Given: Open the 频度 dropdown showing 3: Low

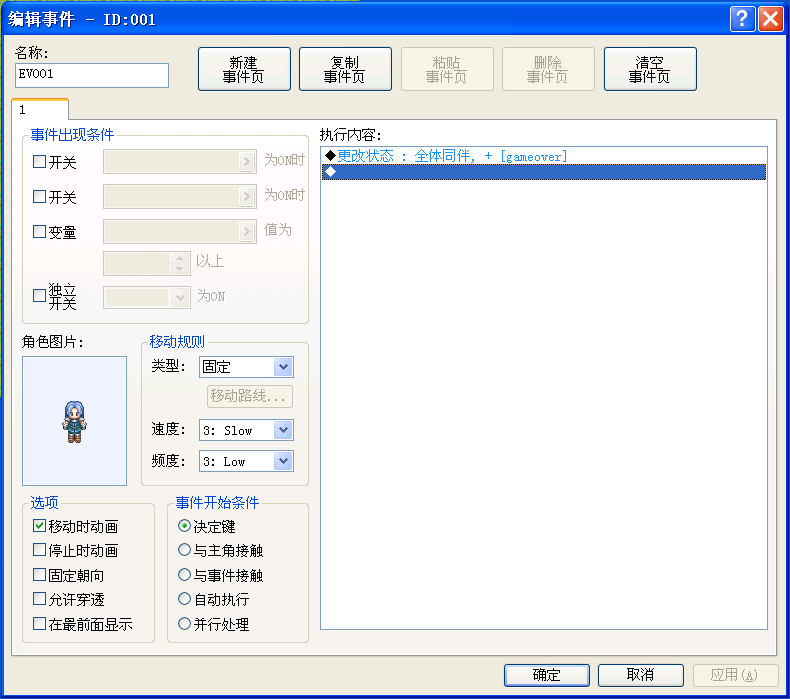Looking at the screenshot, I should [246, 461].
